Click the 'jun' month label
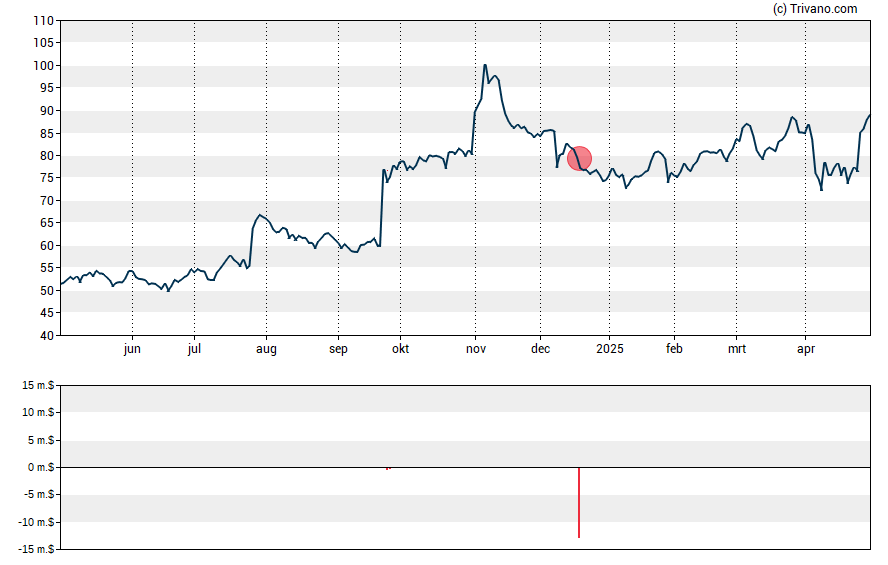Viewport: 888px width, 565px height. (x=132, y=349)
